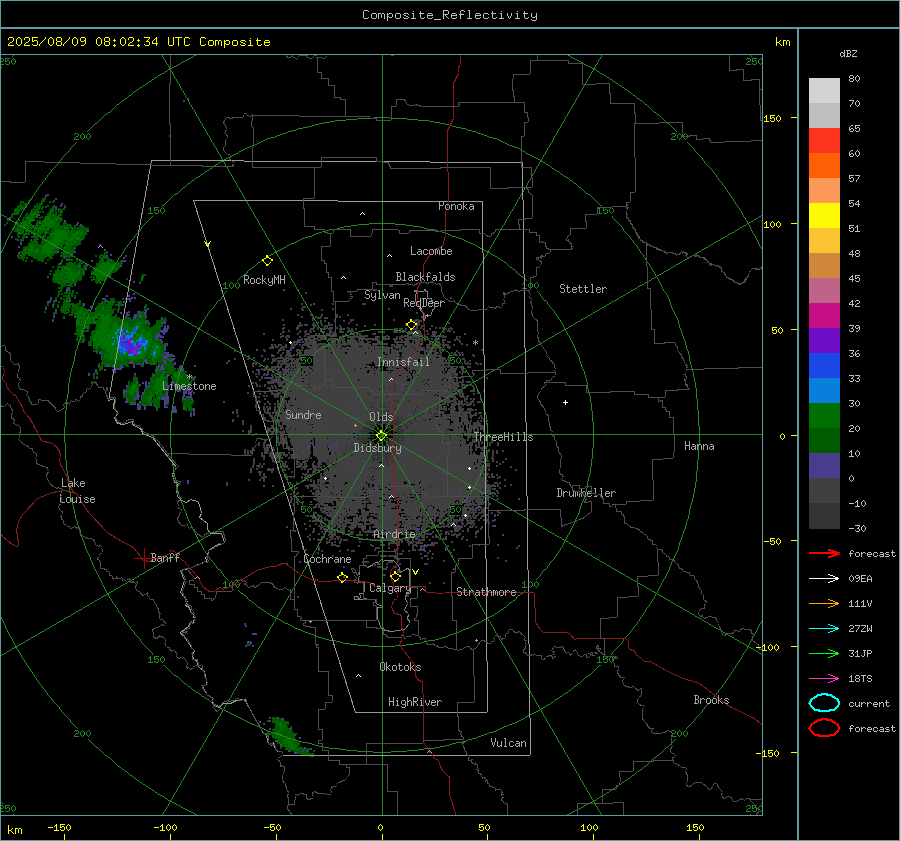Click the 20 dBZ green color swatch
This screenshot has width=900, height=841.
coord(824,416)
